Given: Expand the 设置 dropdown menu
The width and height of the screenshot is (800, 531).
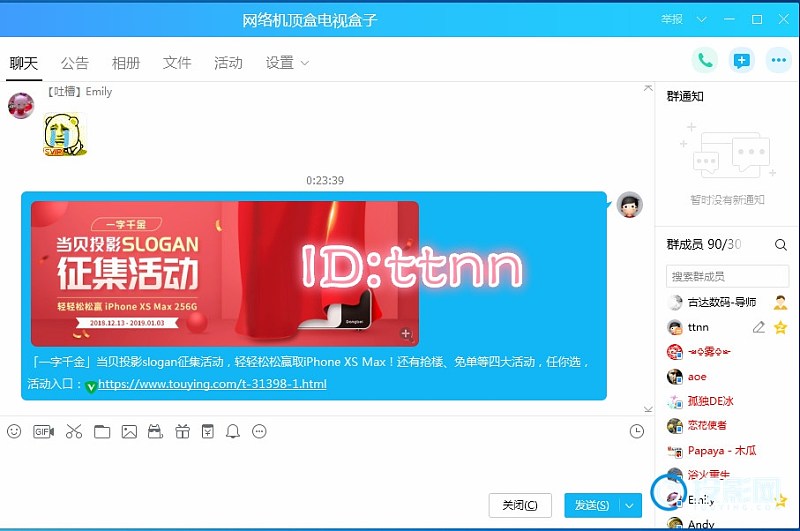Looking at the screenshot, I should coord(287,63).
